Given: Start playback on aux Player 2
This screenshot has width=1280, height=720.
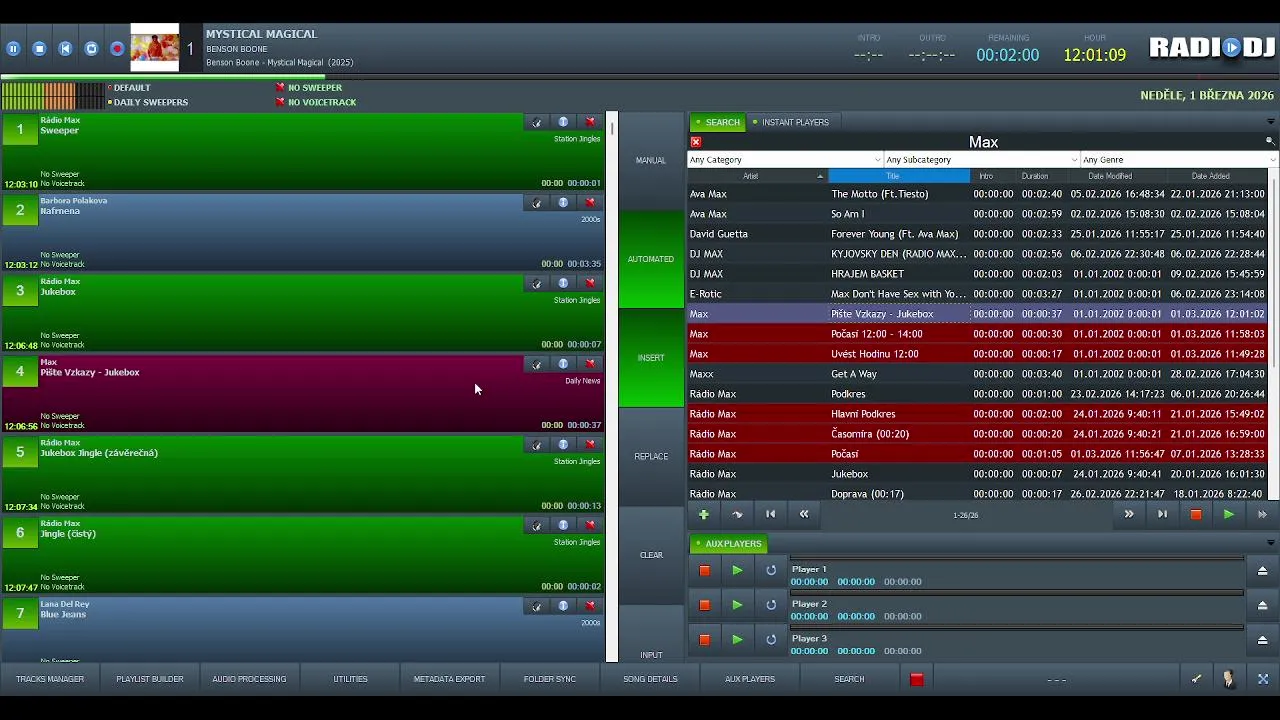Looking at the screenshot, I should [737, 605].
